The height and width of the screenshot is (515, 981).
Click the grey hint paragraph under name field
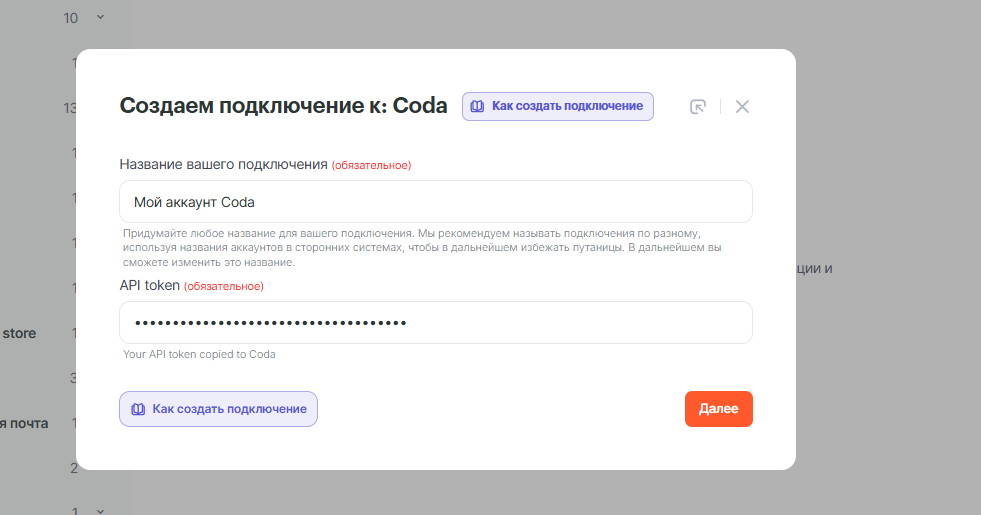420,246
